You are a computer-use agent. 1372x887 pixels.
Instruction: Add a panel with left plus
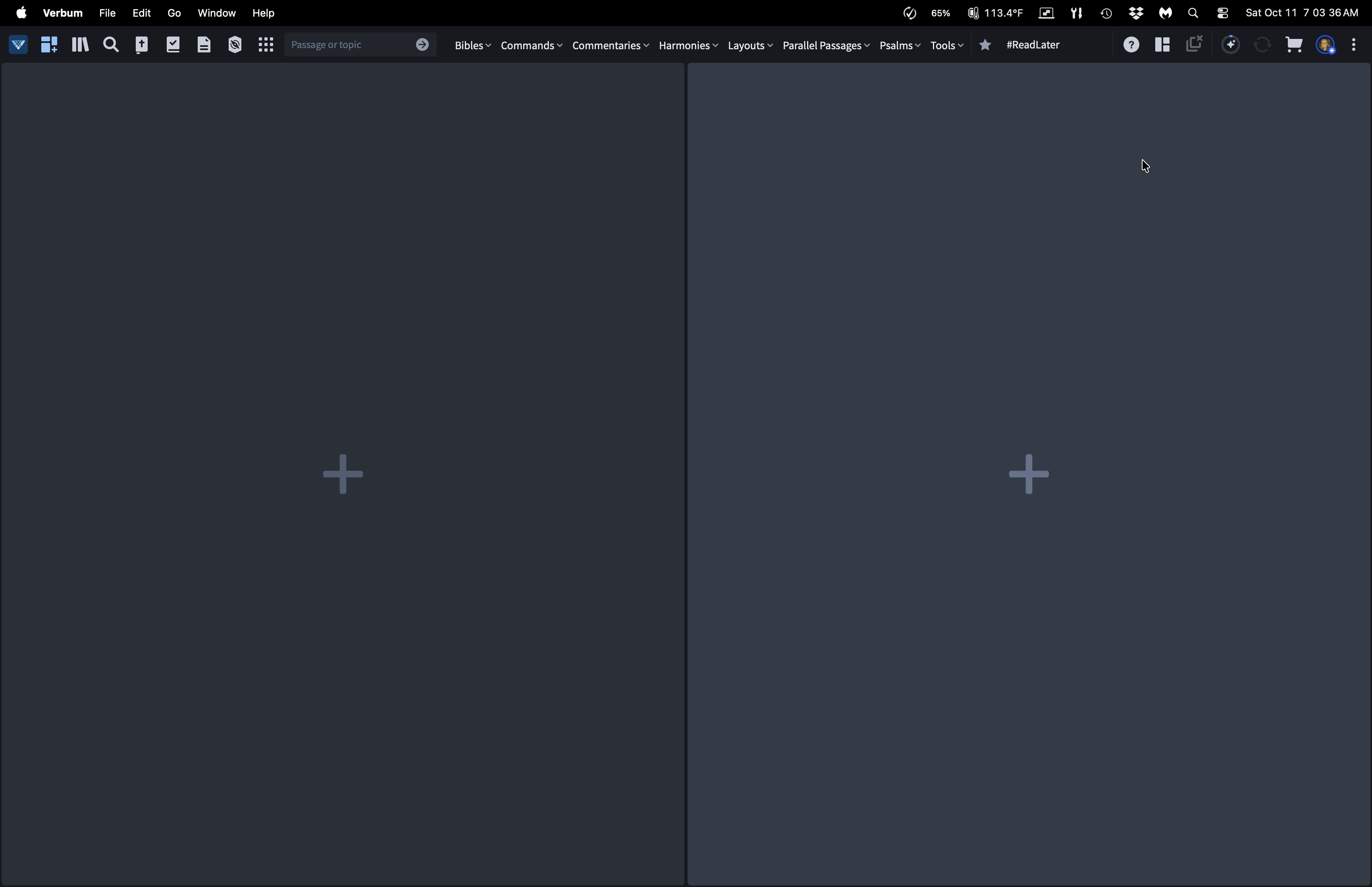point(343,474)
